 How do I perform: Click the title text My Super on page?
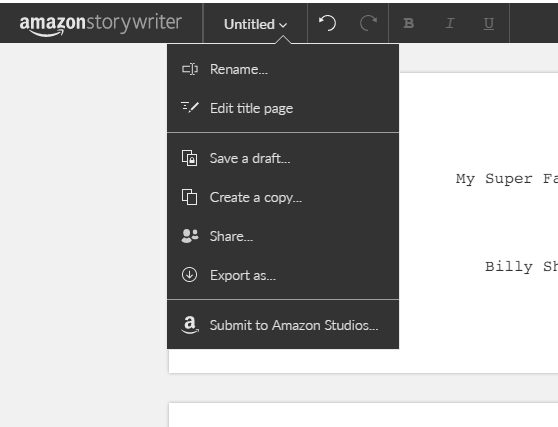click(x=494, y=178)
